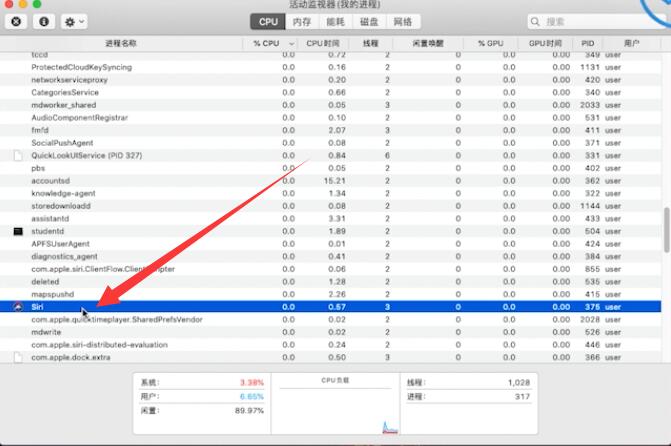671x446 pixels.
Task: Toggle sort direction arrow on % CPU
Action: pos(291,44)
